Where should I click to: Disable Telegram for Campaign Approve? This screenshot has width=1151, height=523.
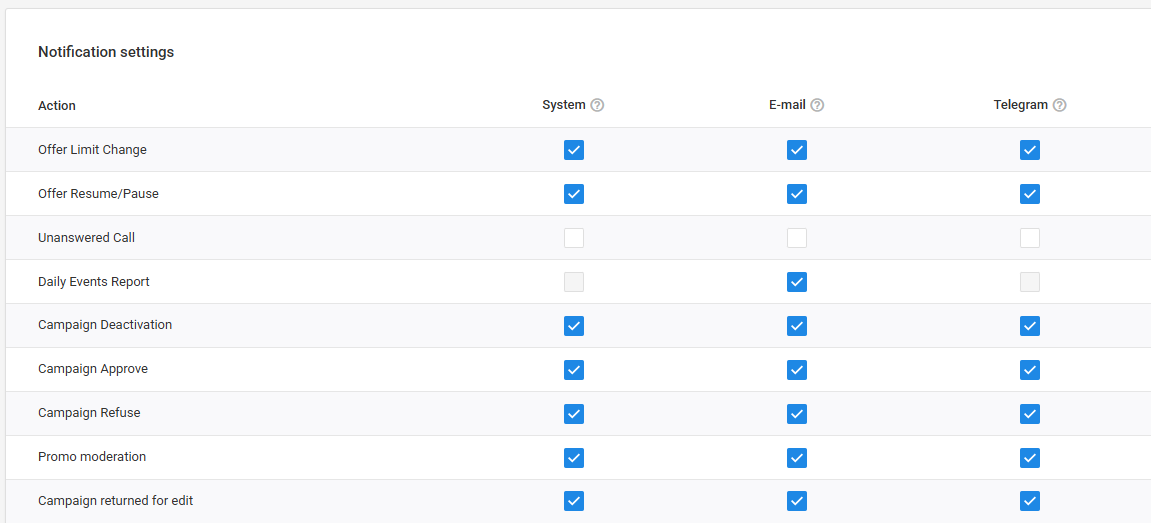coord(1030,369)
